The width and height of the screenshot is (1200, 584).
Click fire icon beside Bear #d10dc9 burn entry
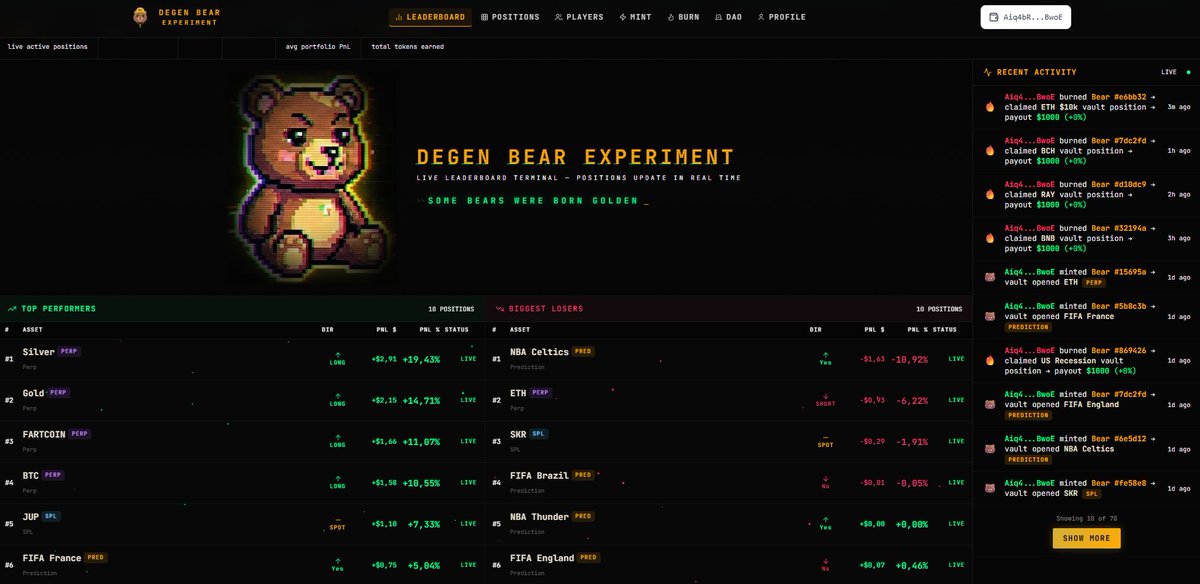pos(990,194)
